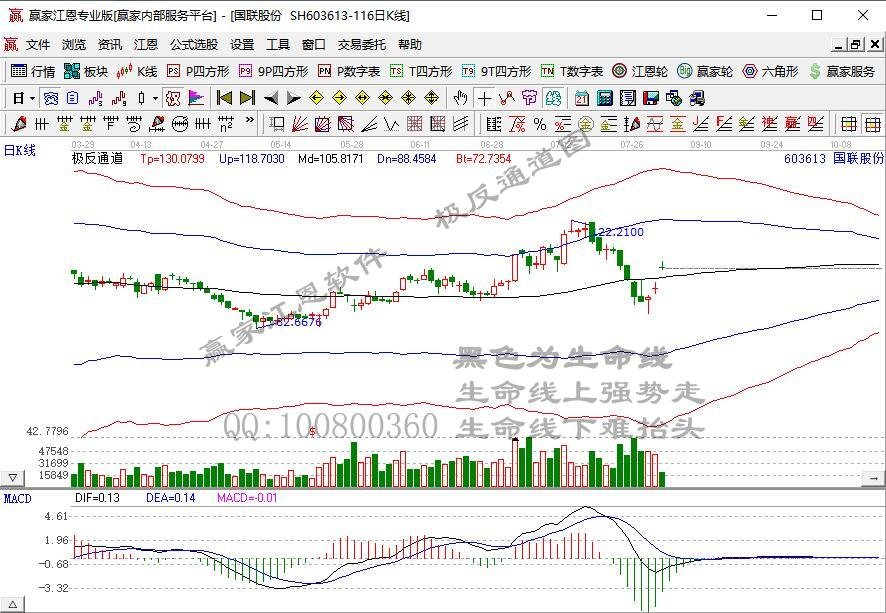
Task: Collapse volume pane with ▽ arrow
Action: point(12,478)
